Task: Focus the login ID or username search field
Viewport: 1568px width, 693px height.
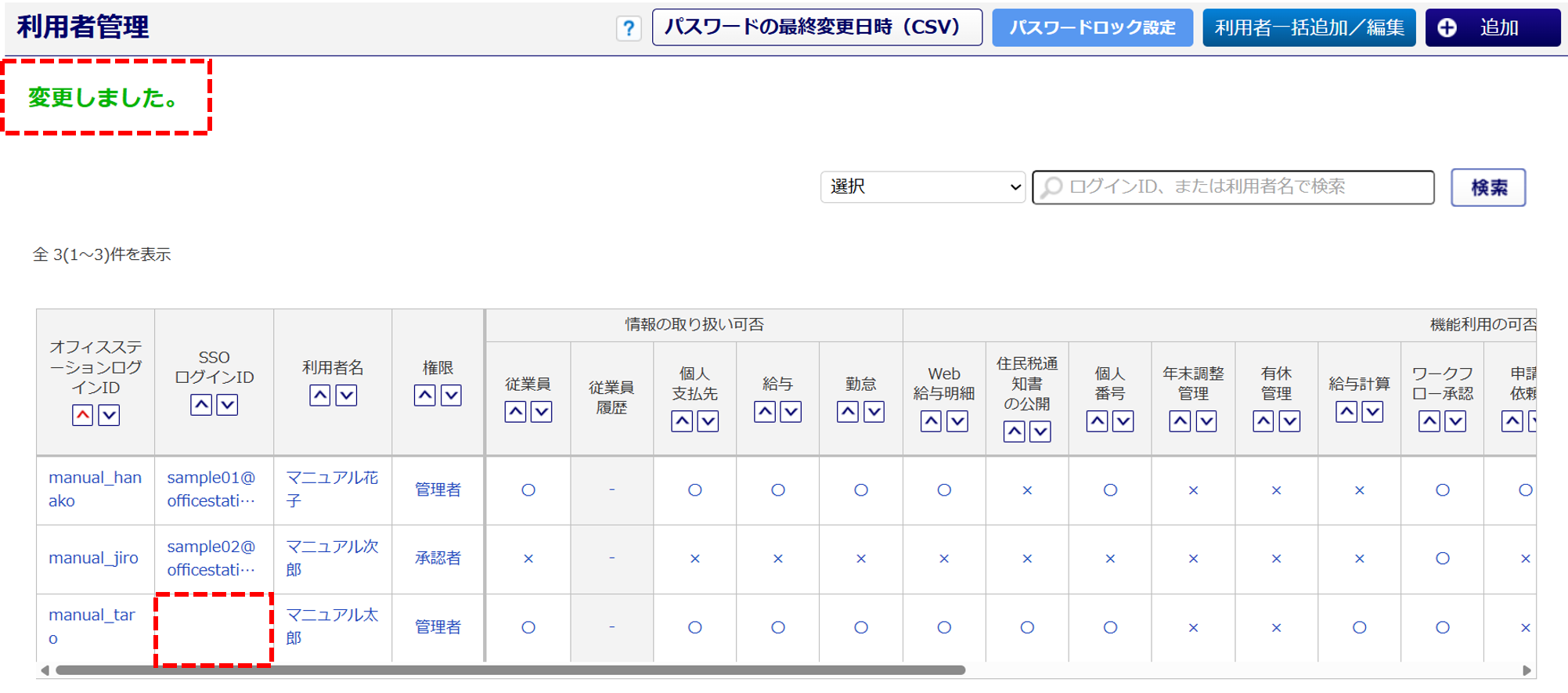Action: [1245, 187]
